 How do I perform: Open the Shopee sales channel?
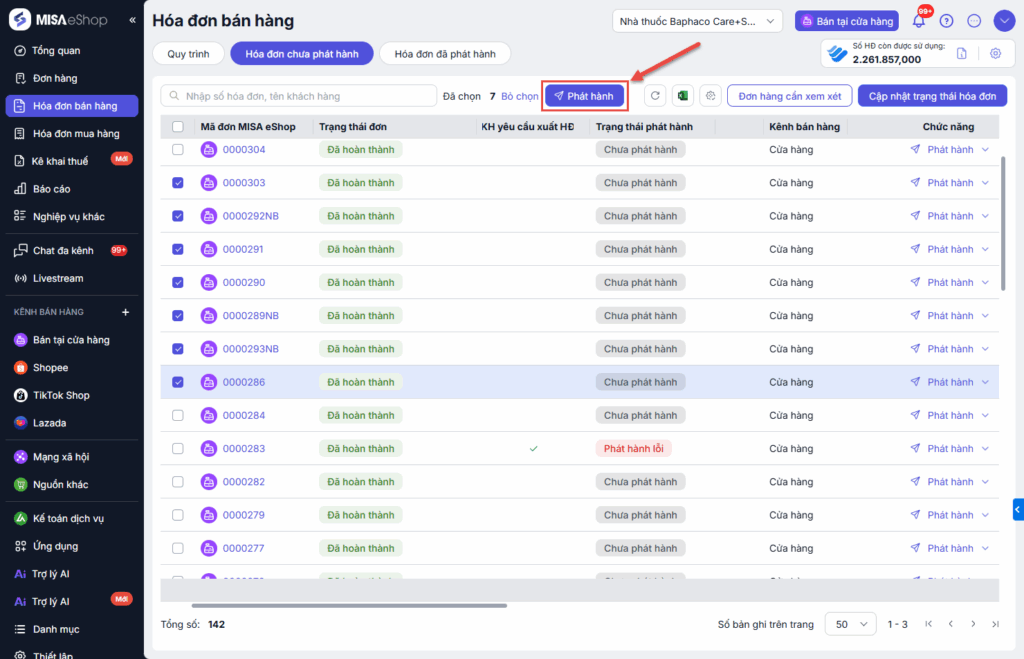point(50,368)
